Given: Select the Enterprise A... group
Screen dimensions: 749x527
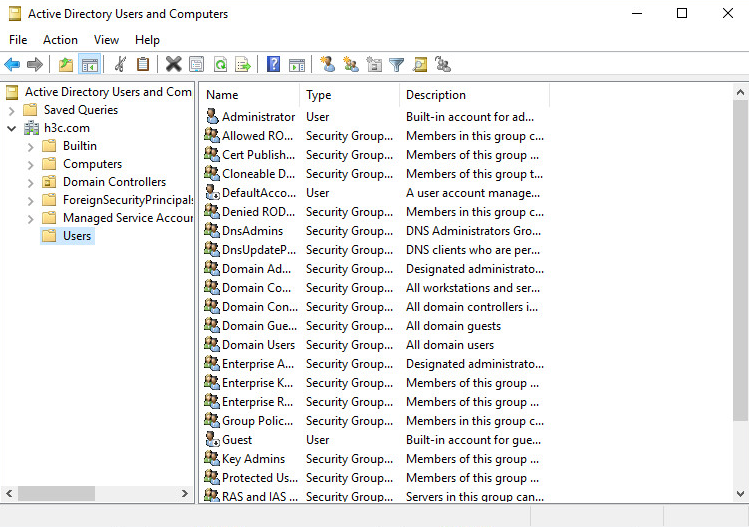Looking at the screenshot, I should 257,364.
